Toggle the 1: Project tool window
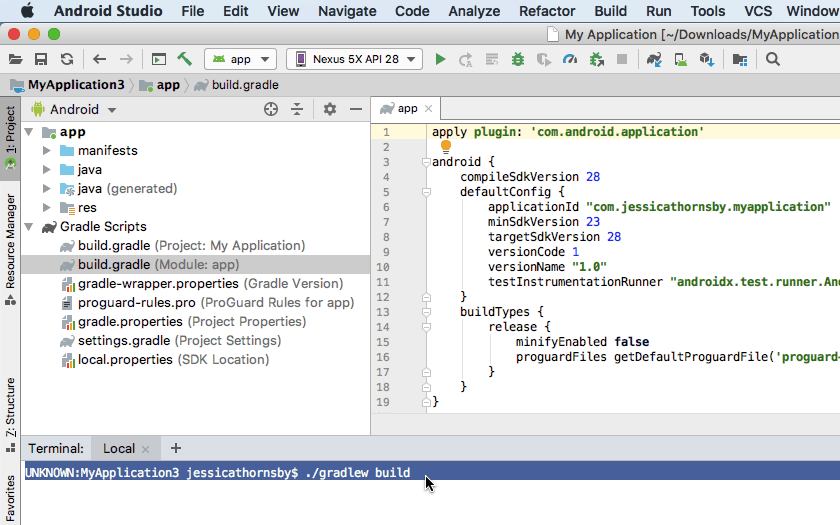Screen dimensions: 840x525 click(10, 137)
